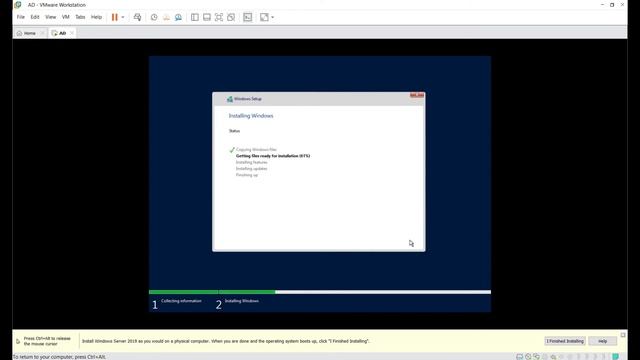Click the Windows Setup title icon

click(x=230, y=99)
